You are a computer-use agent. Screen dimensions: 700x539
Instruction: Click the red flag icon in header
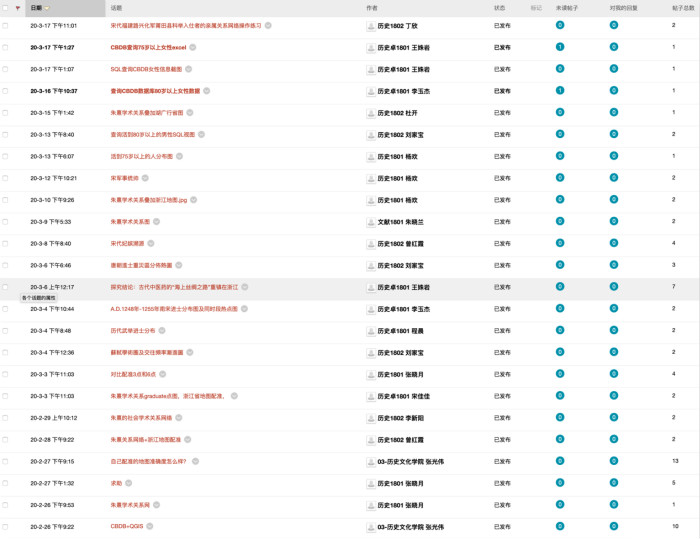pyautogui.click(x=17, y=7)
